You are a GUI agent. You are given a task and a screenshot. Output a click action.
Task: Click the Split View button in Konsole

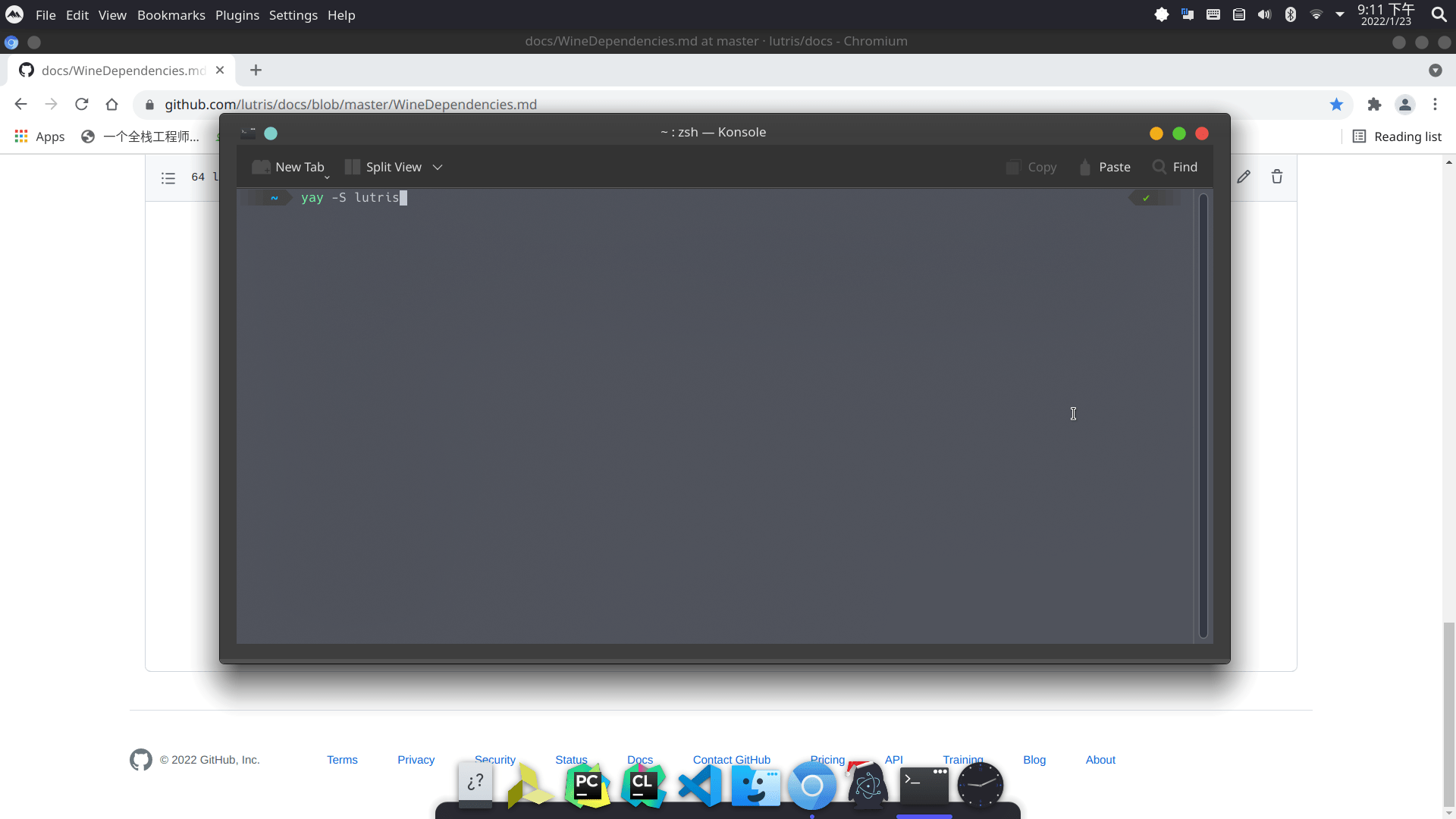coord(384,167)
